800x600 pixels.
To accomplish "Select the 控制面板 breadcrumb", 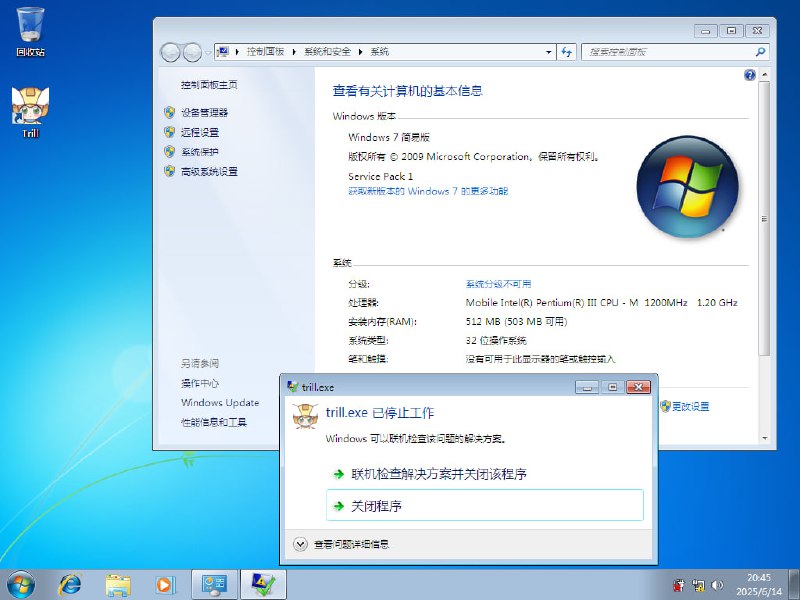I will click(x=265, y=52).
